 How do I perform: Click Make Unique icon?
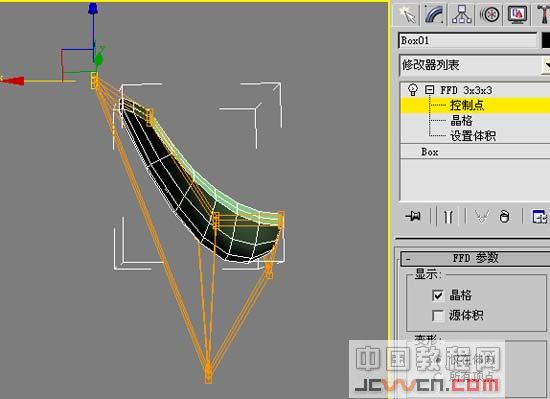[481, 217]
